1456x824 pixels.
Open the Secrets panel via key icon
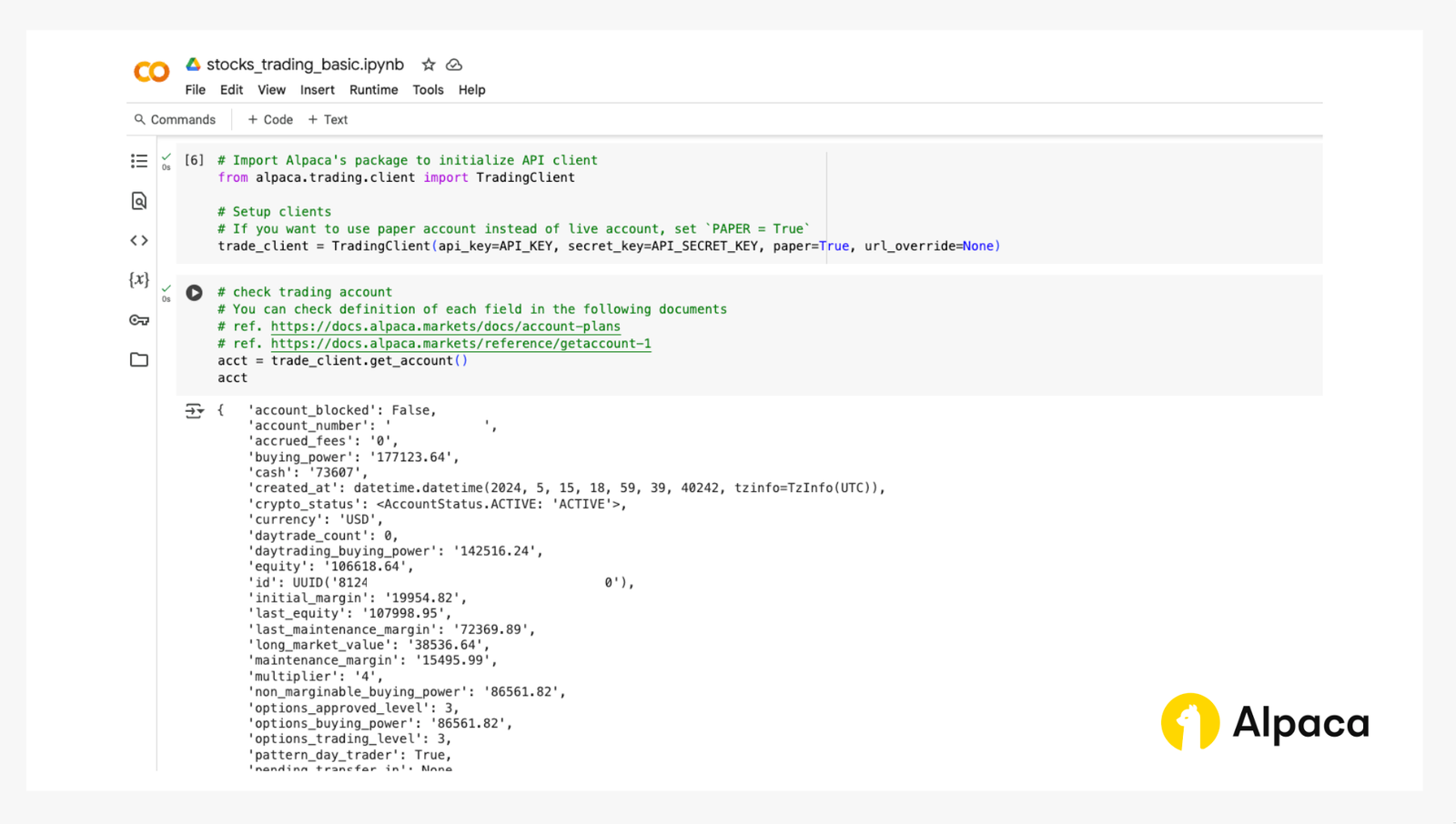(x=138, y=320)
